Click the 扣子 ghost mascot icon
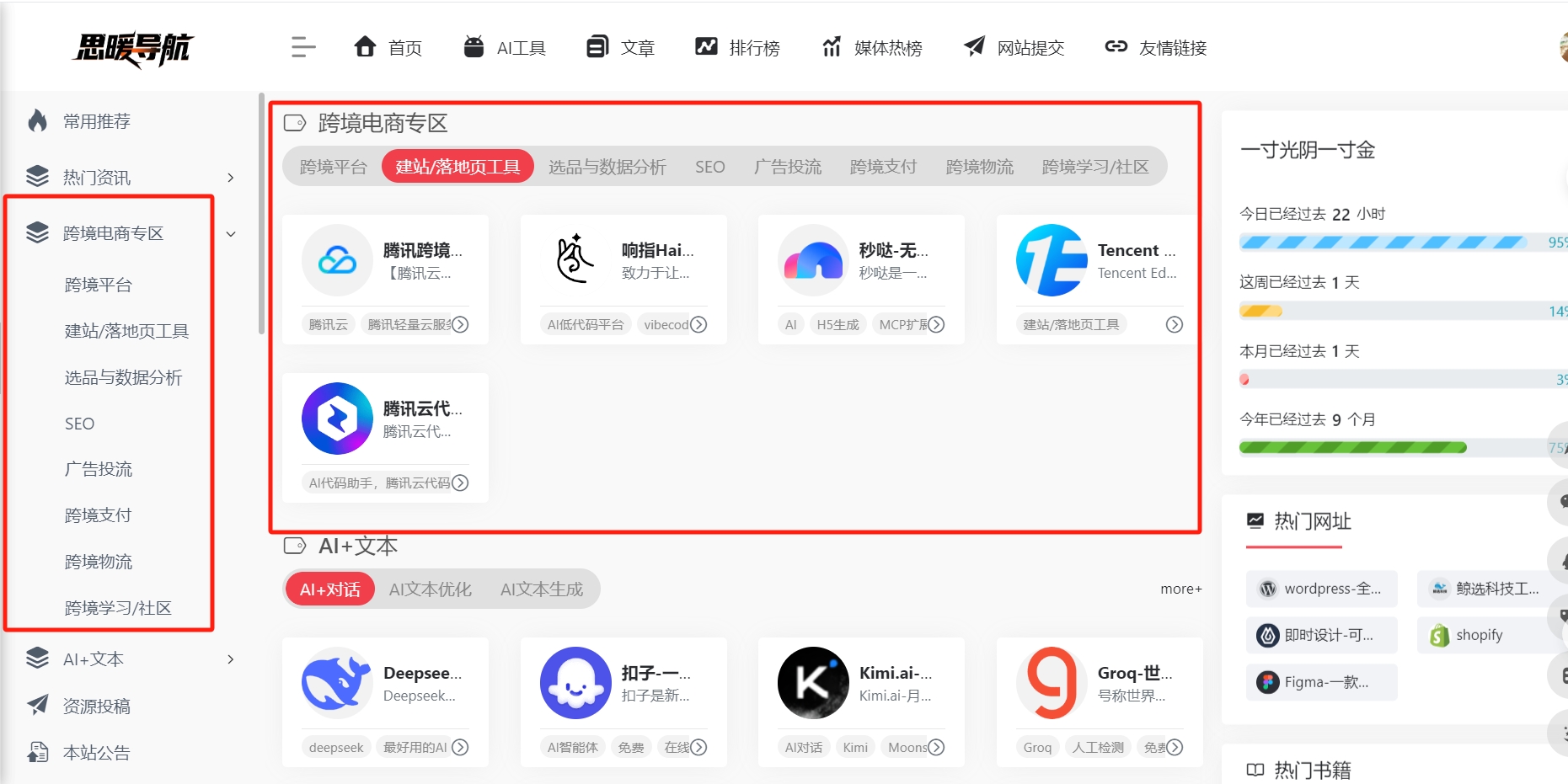Image resolution: width=1568 pixels, height=784 pixels. 575,683
